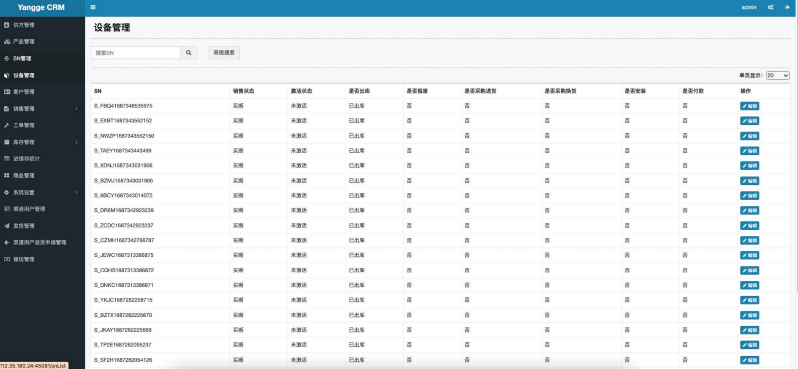Click the paper plane 发货管理 icon
Screen dimensions: 798x369
[x=6, y=225]
